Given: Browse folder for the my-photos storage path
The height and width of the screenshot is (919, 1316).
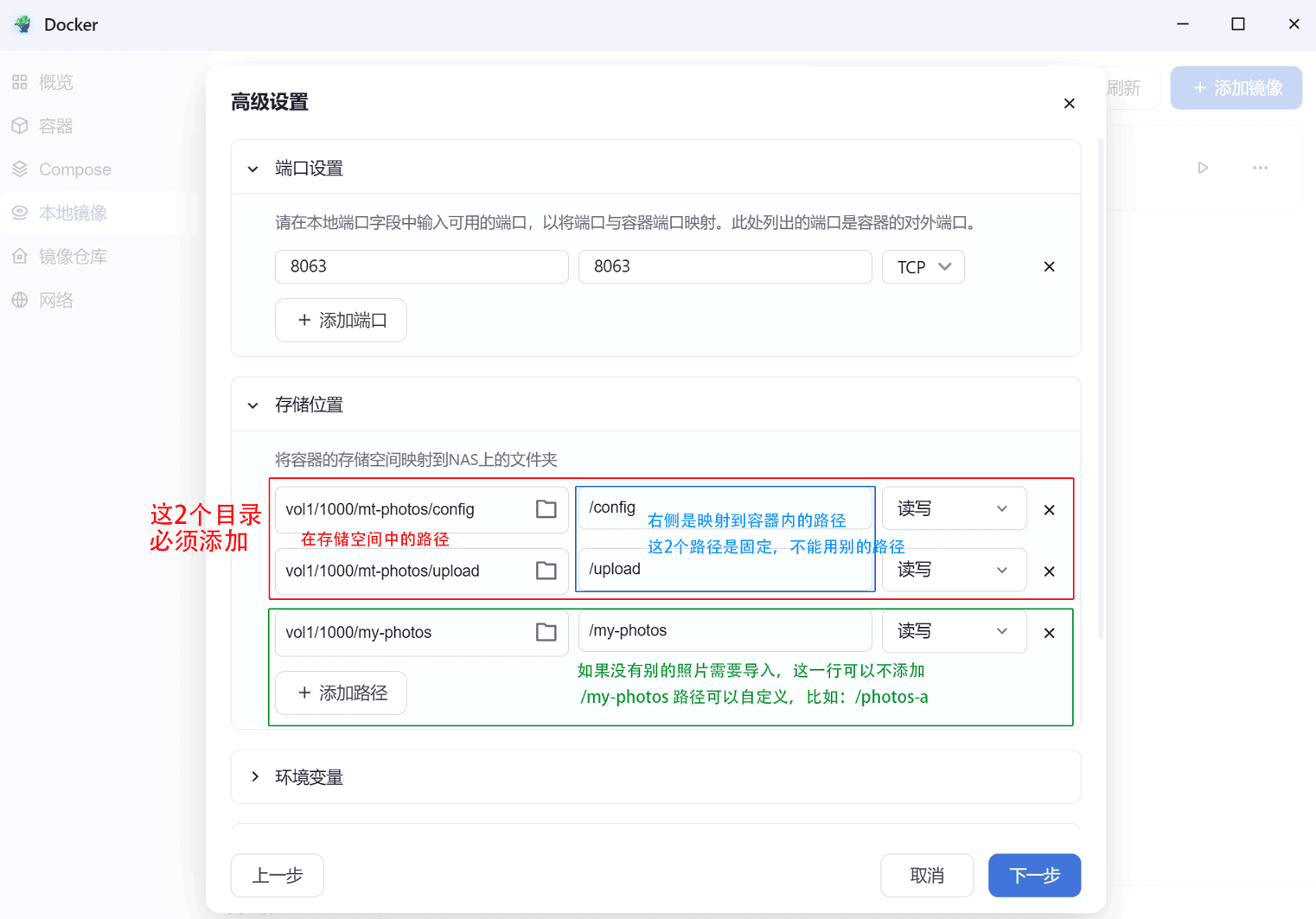Looking at the screenshot, I should [x=546, y=632].
